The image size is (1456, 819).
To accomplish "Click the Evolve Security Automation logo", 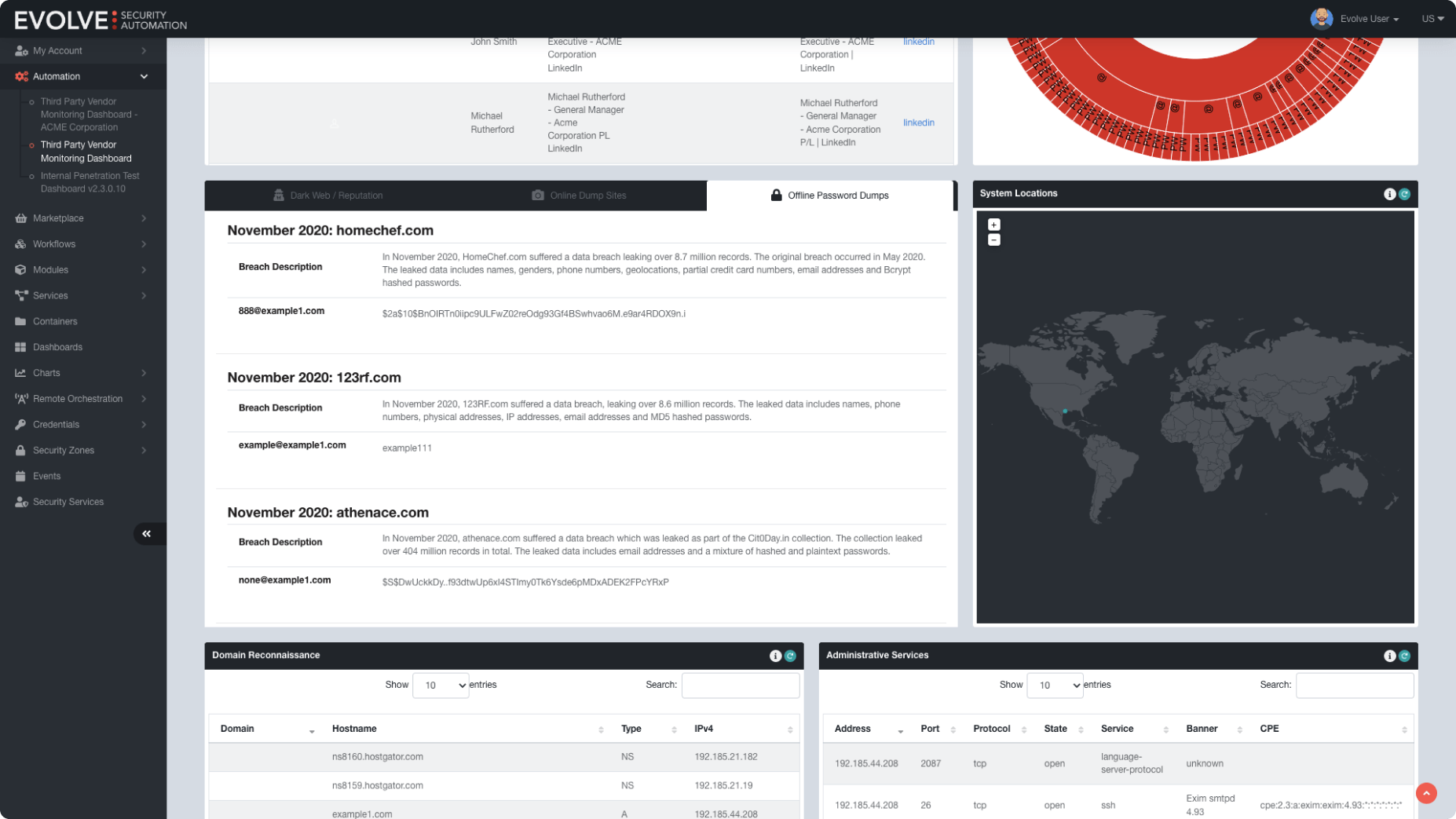I will (x=101, y=20).
